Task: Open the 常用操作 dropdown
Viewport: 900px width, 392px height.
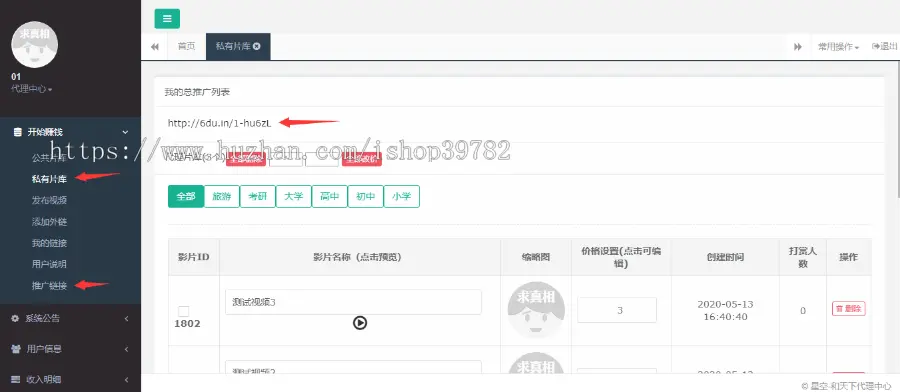Action: [838, 47]
